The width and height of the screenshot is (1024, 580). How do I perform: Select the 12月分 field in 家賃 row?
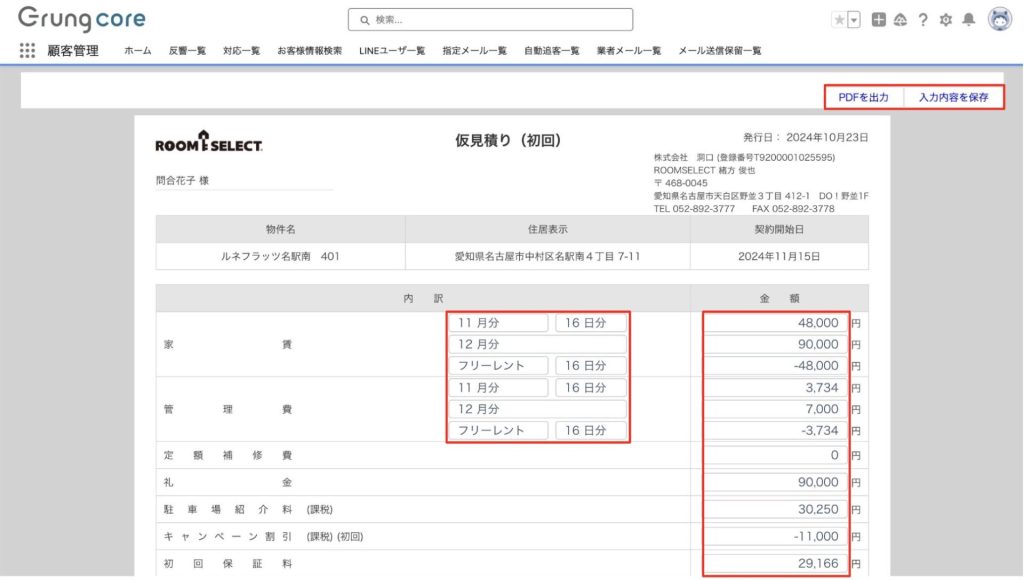(537, 344)
